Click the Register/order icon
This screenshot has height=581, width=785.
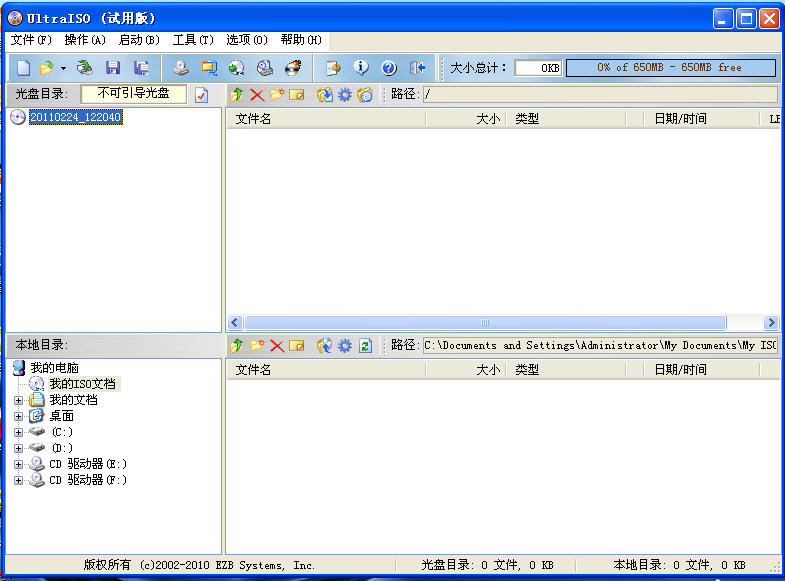pos(333,68)
